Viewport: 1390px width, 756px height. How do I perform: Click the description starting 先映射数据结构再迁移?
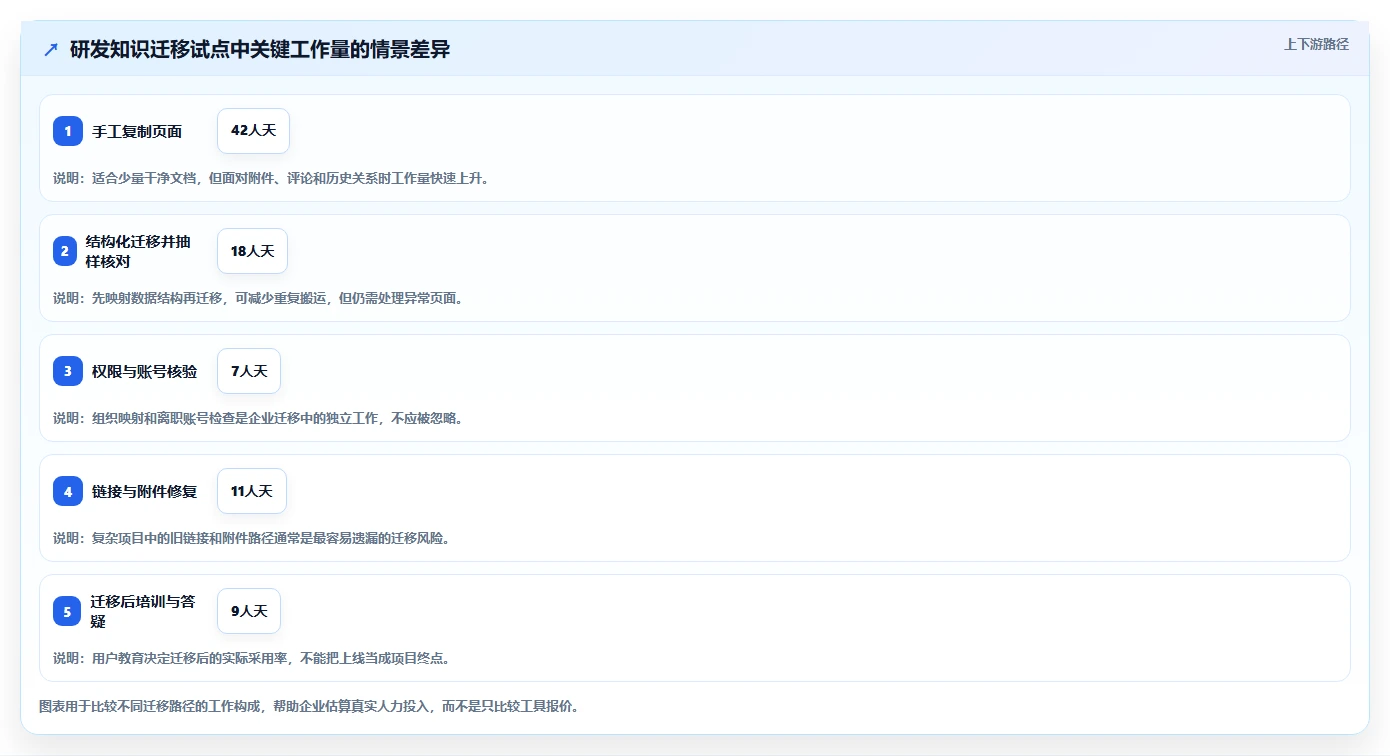(258, 298)
